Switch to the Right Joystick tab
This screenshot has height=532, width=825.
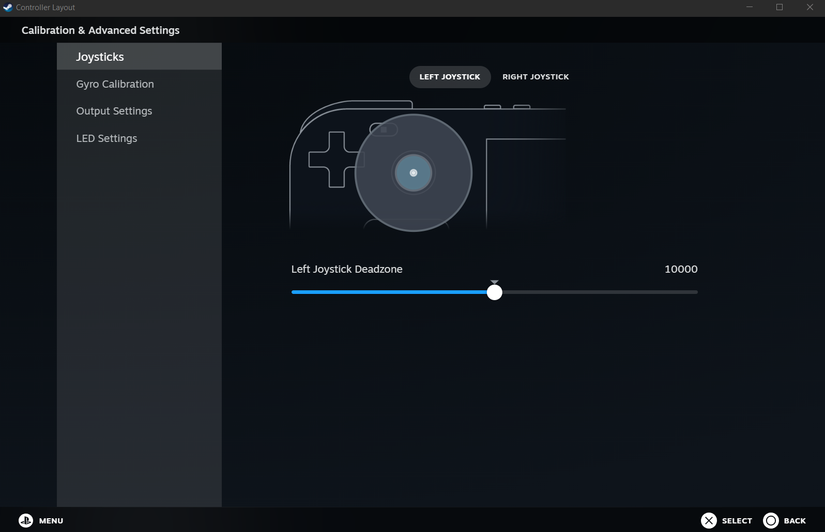tap(535, 77)
